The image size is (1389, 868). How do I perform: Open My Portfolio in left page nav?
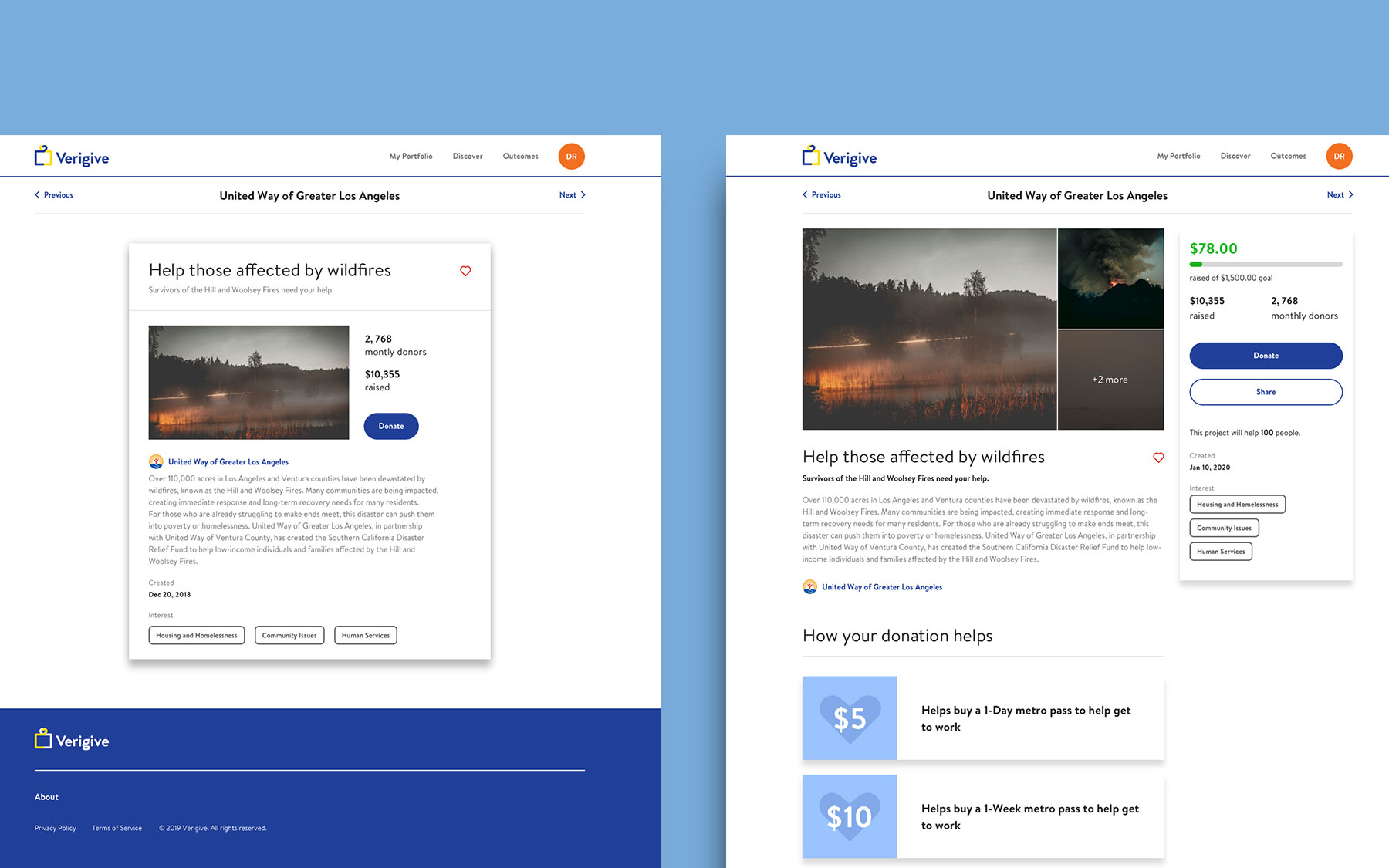click(411, 157)
